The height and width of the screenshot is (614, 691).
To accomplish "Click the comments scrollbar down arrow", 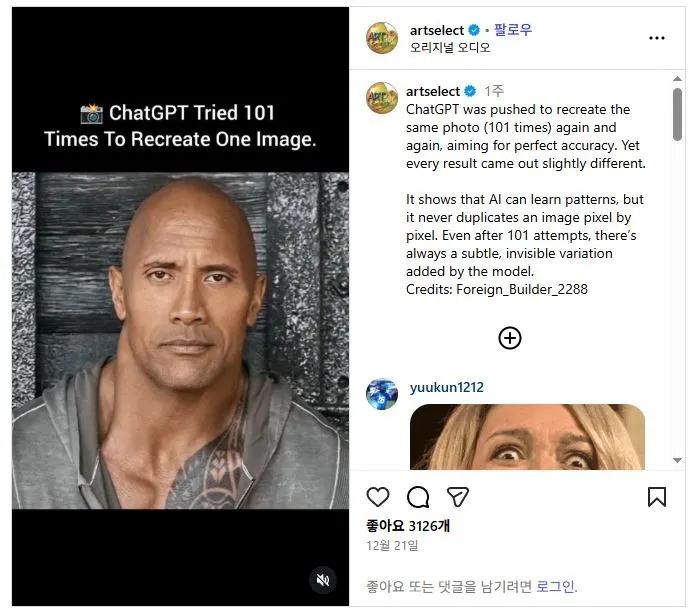I will point(677,460).
